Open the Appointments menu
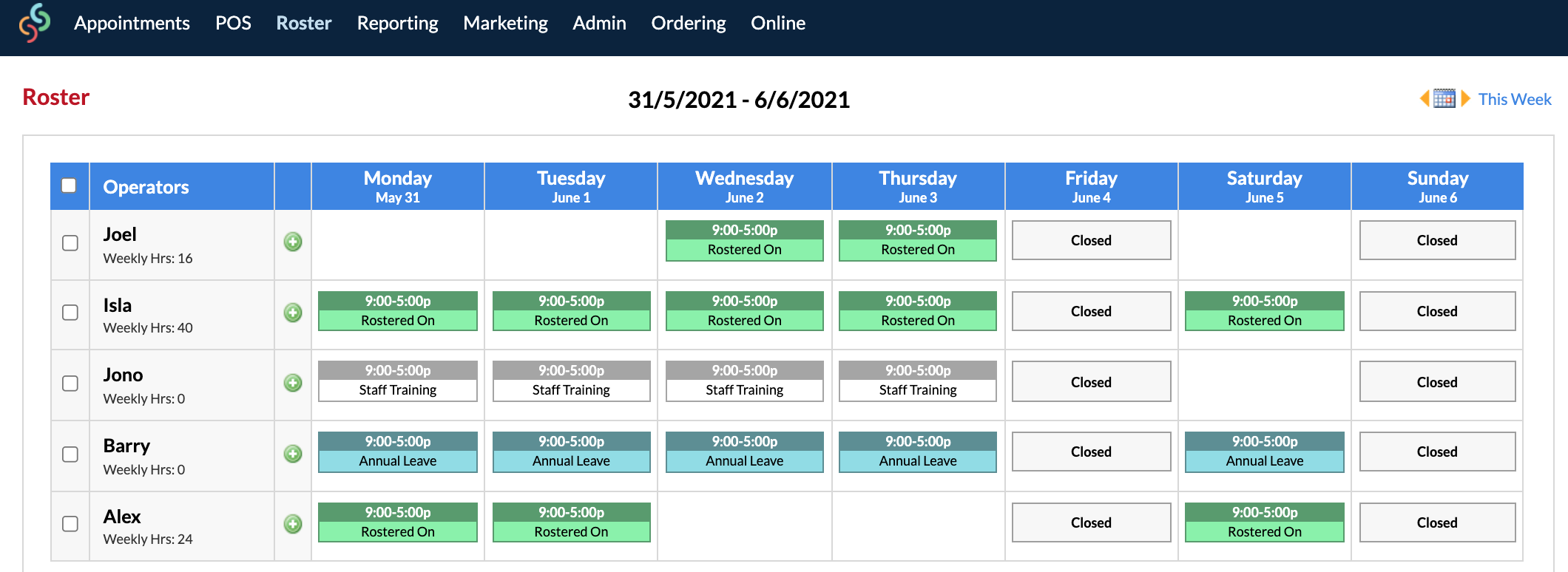 [x=132, y=23]
